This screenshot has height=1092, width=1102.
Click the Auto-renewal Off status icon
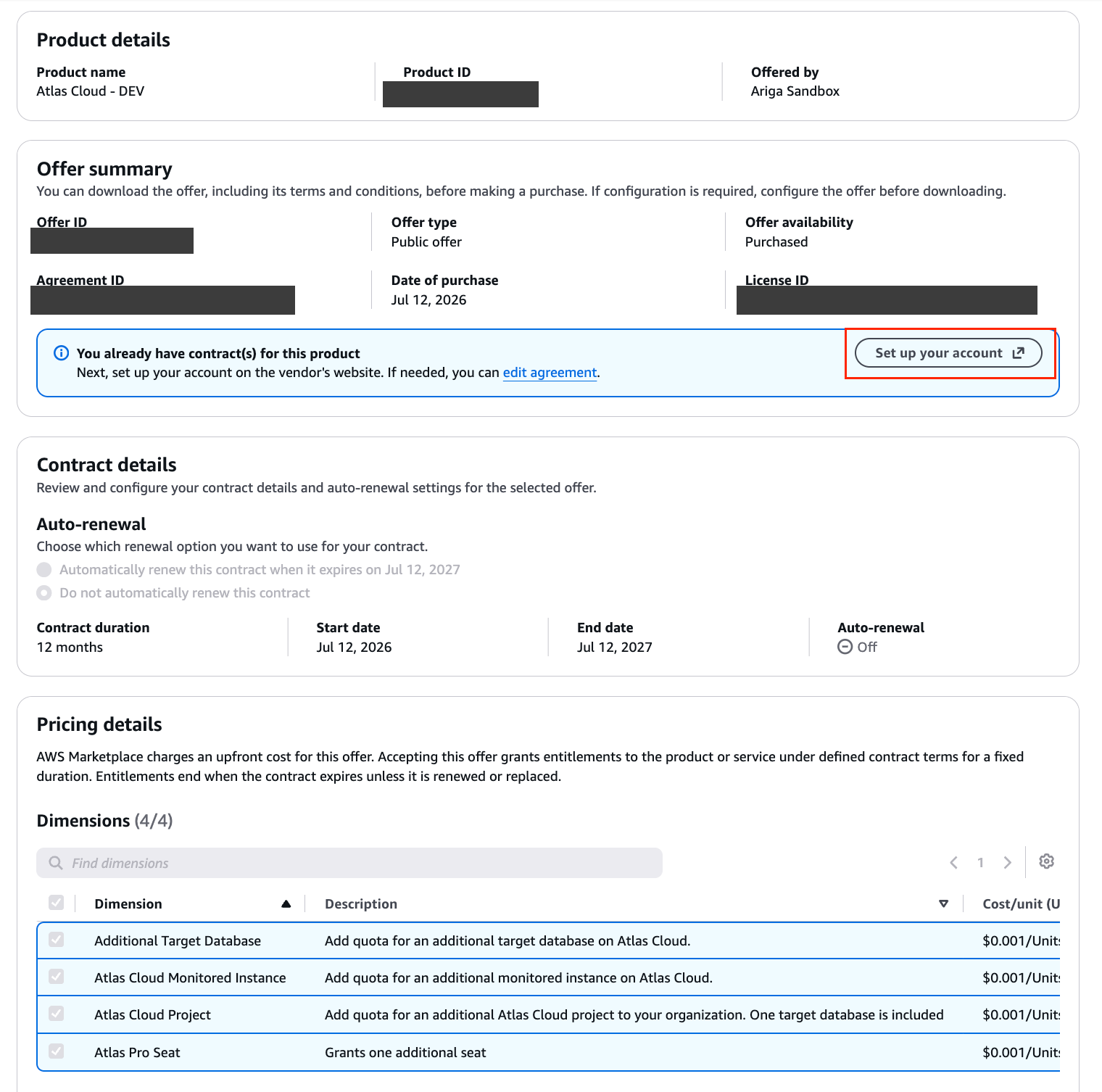pos(845,647)
